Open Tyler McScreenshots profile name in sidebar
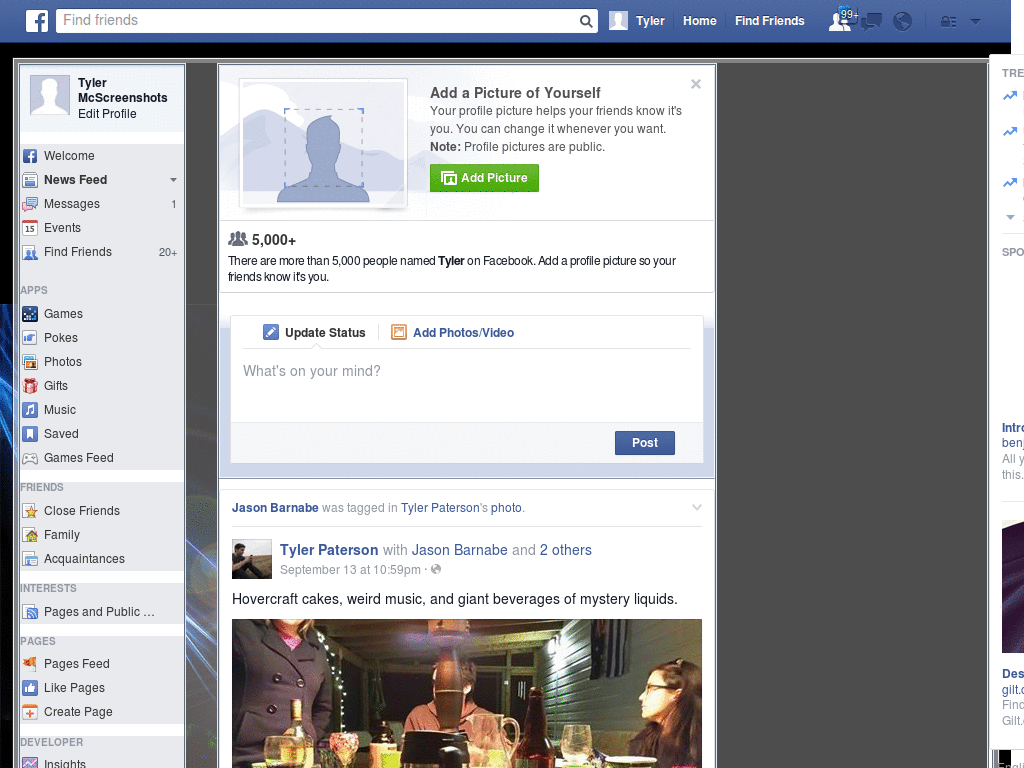The width and height of the screenshot is (1024, 768). point(122,90)
